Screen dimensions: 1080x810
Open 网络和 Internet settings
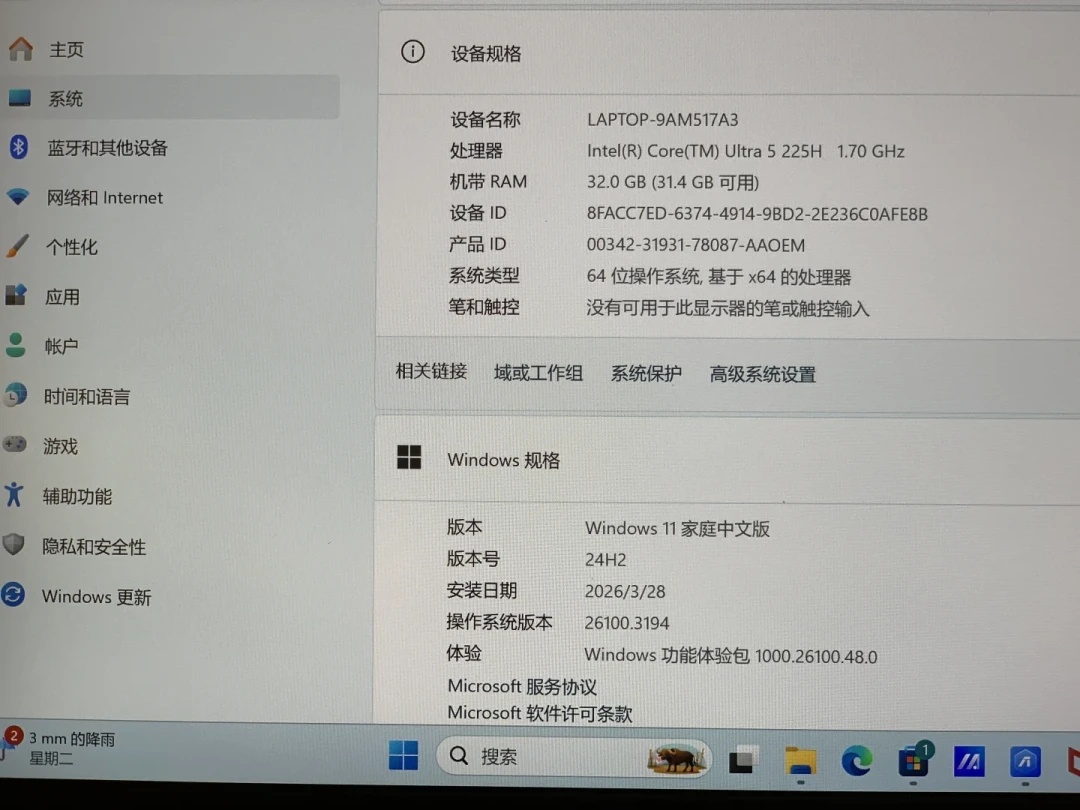(x=105, y=198)
